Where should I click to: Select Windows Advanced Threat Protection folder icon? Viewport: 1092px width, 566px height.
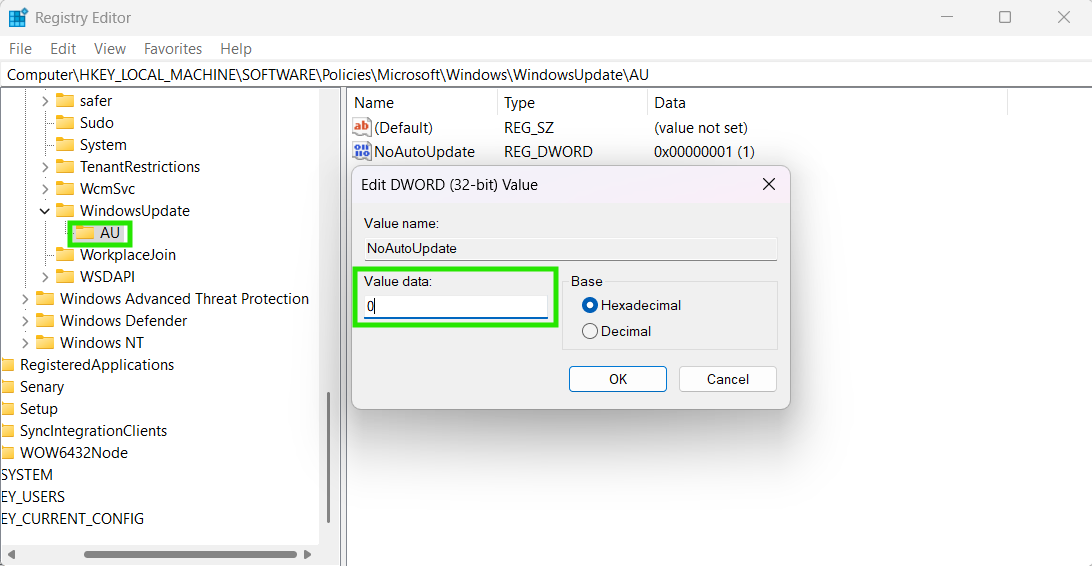45,298
